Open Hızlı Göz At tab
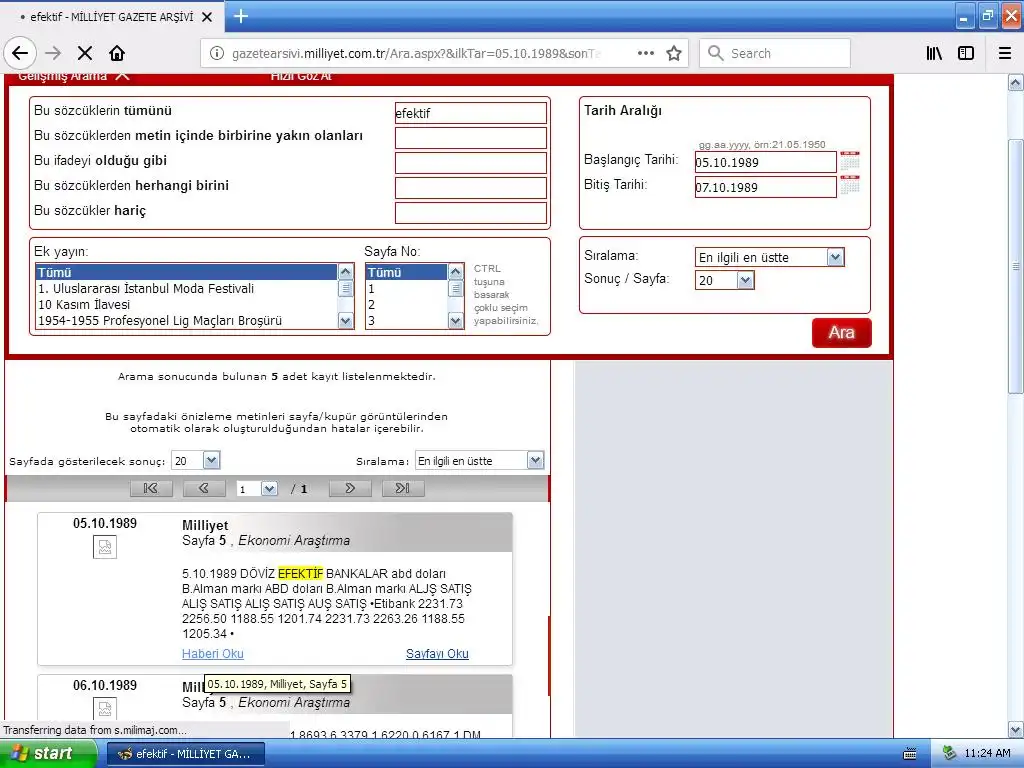Screen dimensions: 1024x768 (x=301, y=76)
